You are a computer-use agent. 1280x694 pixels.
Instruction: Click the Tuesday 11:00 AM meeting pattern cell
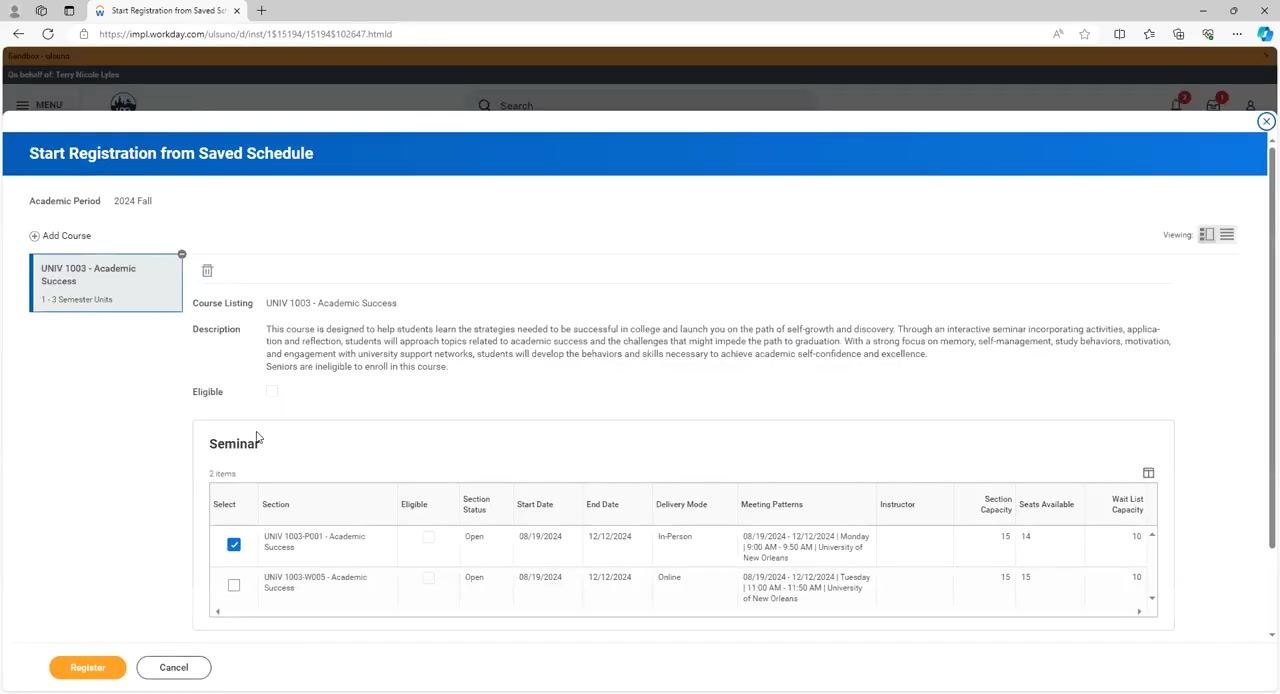pos(806,588)
